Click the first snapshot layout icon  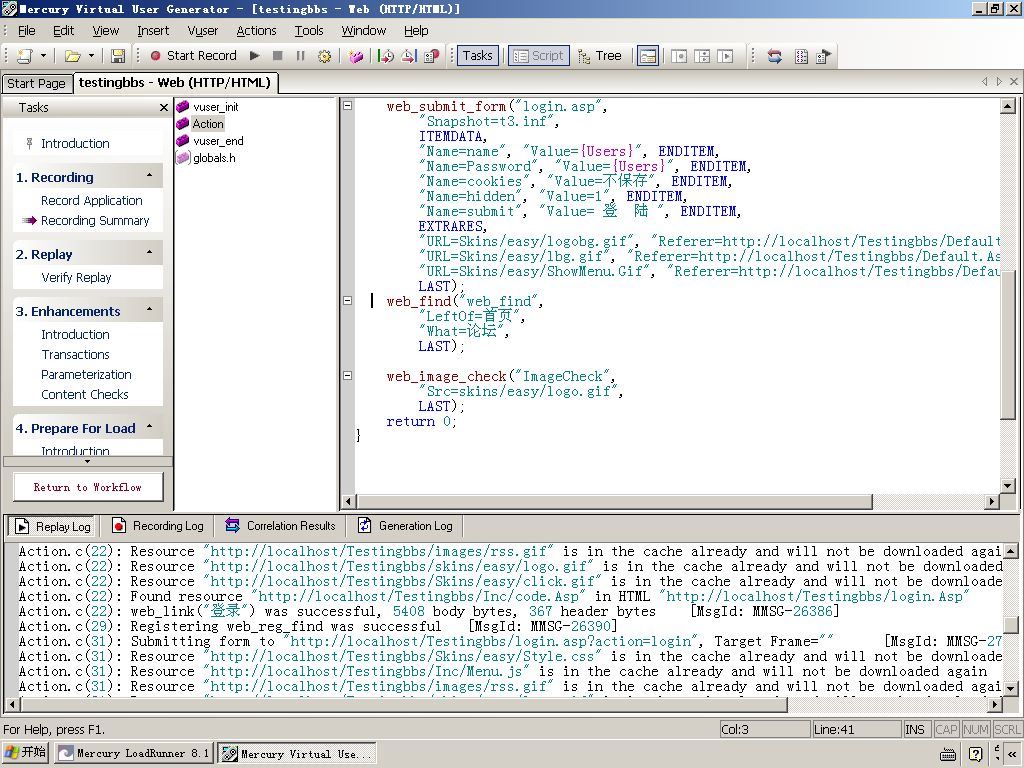tap(679, 56)
